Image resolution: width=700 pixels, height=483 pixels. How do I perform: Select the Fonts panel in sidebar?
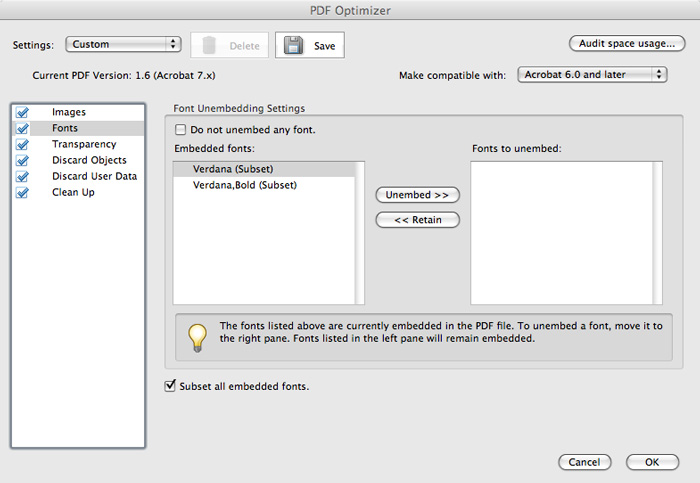click(65, 129)
